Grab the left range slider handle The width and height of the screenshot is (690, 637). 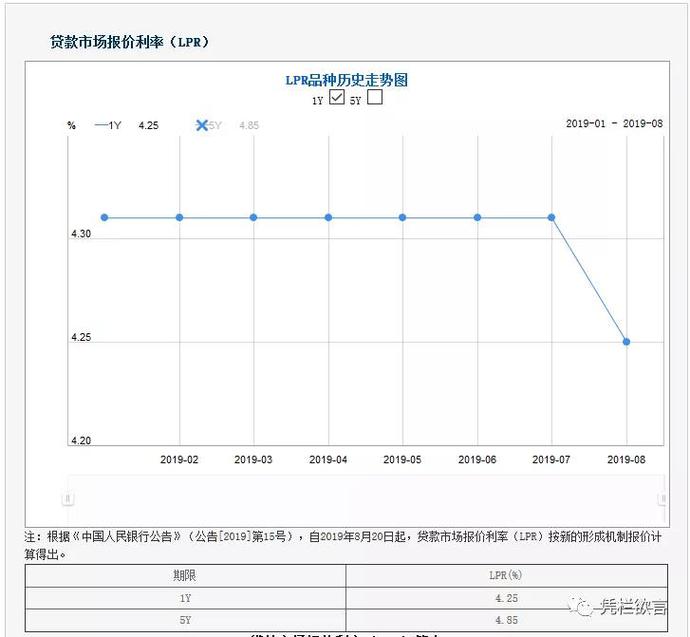coord(67,499)
